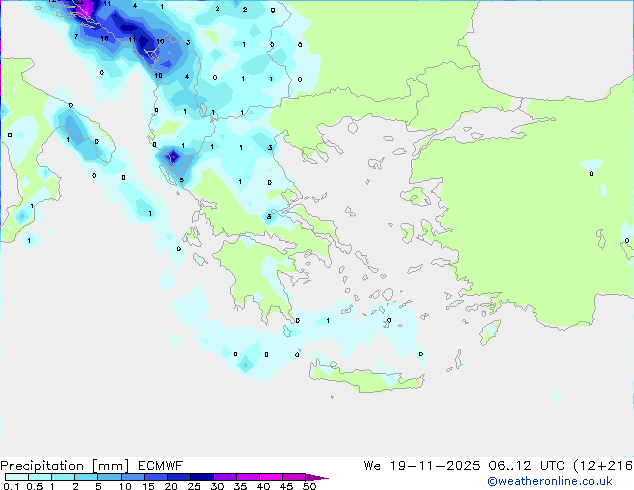This screenshot has width=634, height=490.
Task: Click the 'We' weekday label
Action: point(372,466)
